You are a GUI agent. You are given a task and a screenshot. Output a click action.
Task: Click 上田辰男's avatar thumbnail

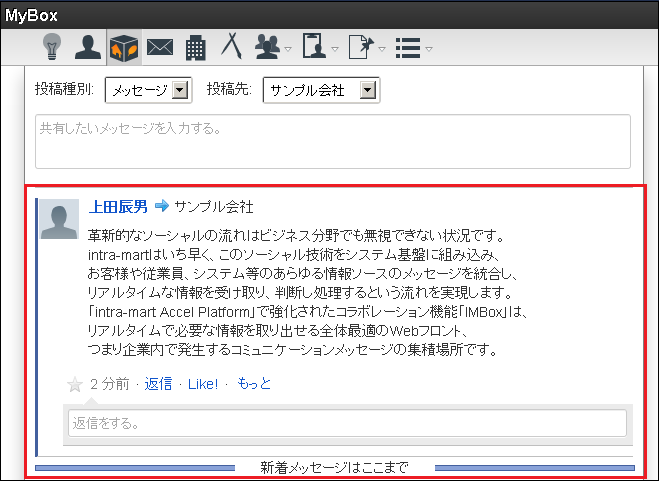click(59, 219)
